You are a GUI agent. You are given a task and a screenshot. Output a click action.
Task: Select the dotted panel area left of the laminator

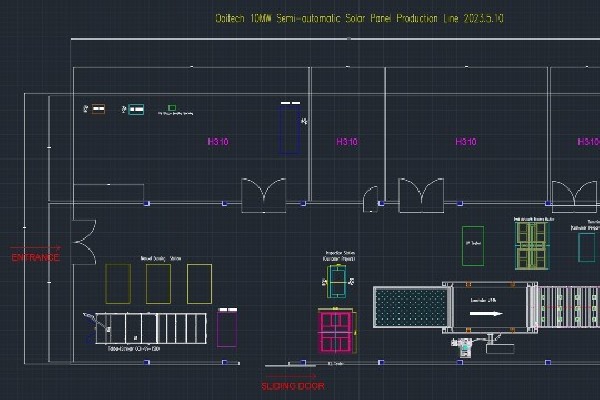coord(410,309)
